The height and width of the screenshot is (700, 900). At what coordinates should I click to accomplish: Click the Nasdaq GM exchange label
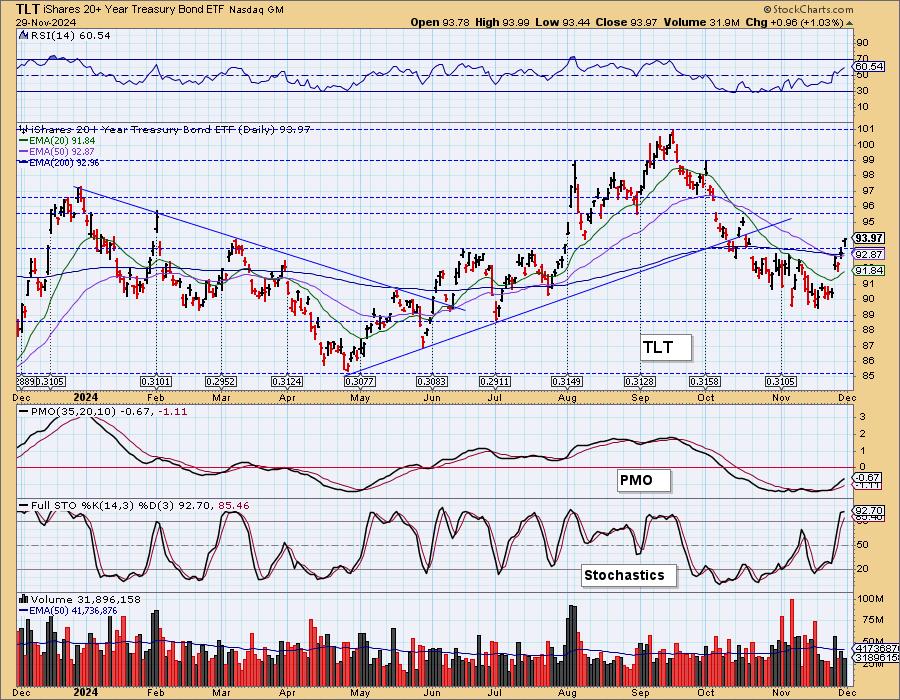pos(257,10)
